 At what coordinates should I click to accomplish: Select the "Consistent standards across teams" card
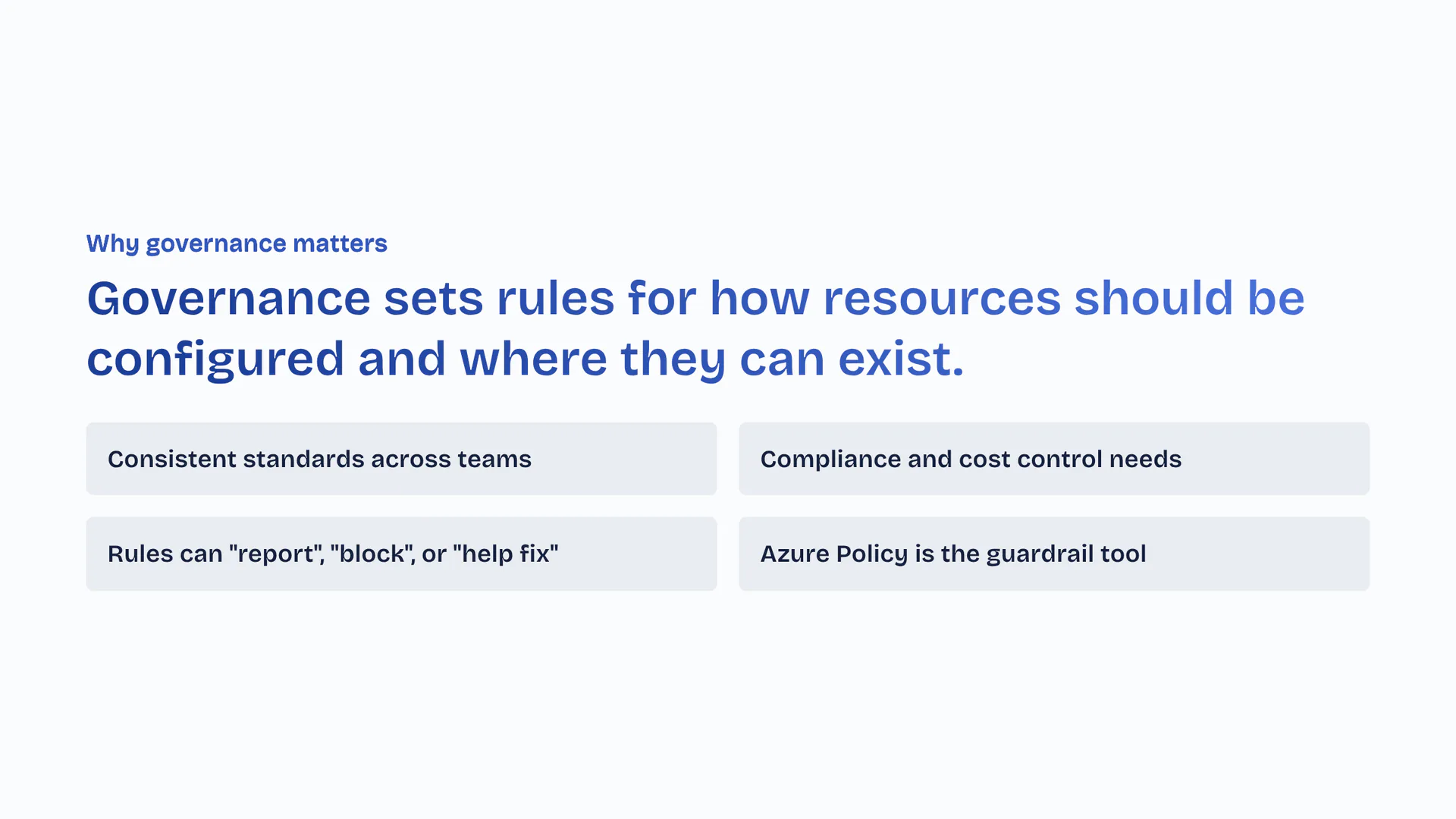point(401,459)
